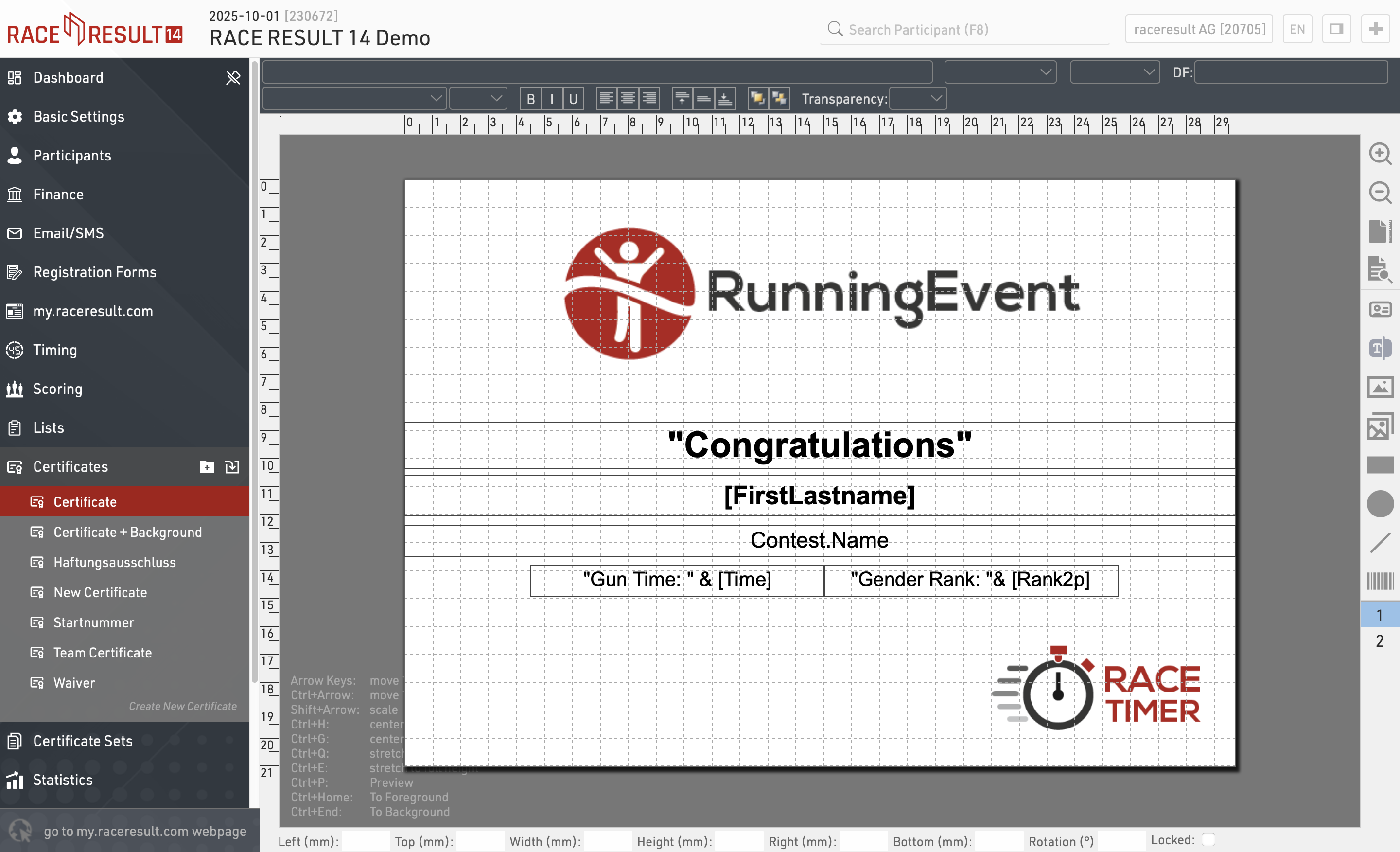Open page setup ruler icon

(x=1380, y=231)
